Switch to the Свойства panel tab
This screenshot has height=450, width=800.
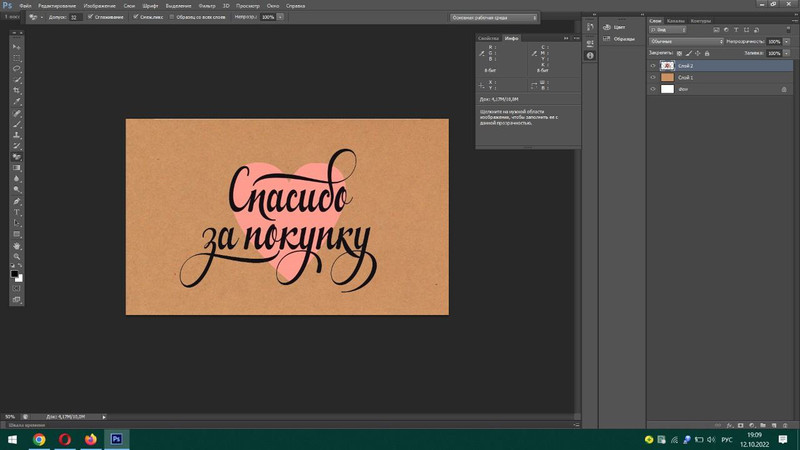(488, 38)
